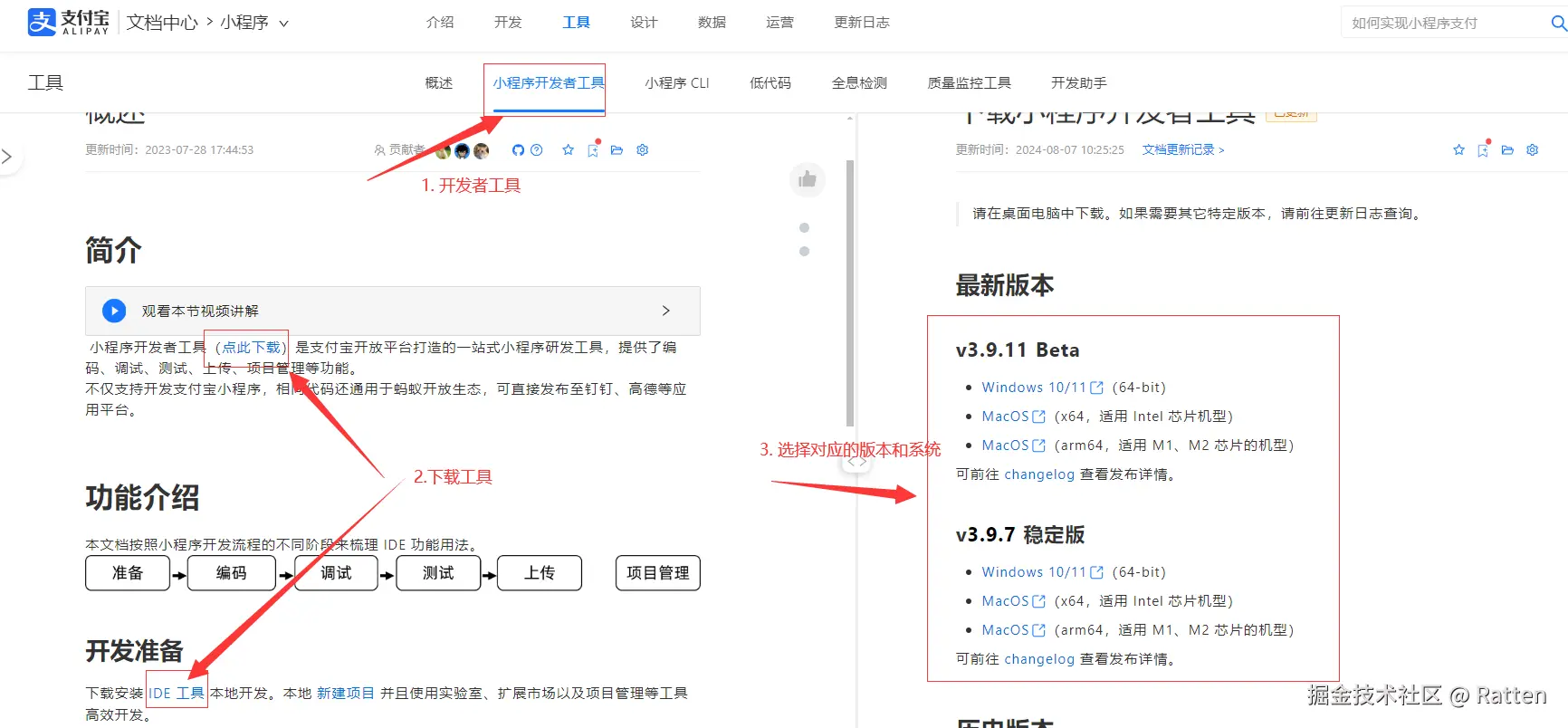The height and width of the screenshot is (728, 1568).
Task: Open the 运营 top menu
Action: pos(779,23)
